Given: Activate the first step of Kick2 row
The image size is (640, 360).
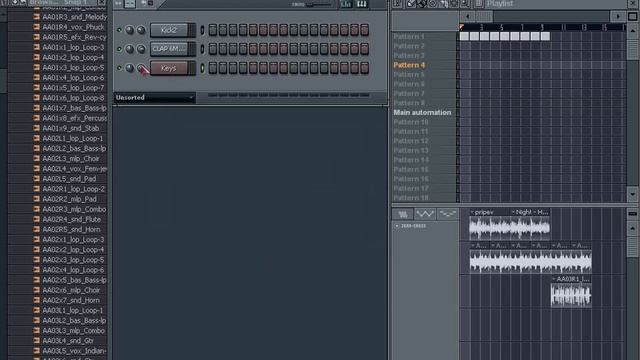Looking at the screenshot, I should [x=213, y=30].
